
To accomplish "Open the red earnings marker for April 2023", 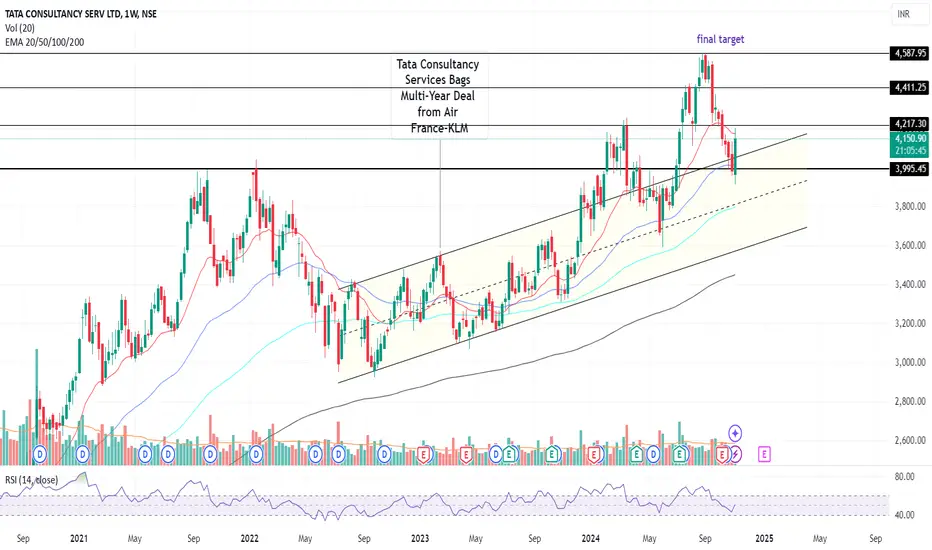I will pyautogui.click(x=466, y=455).
